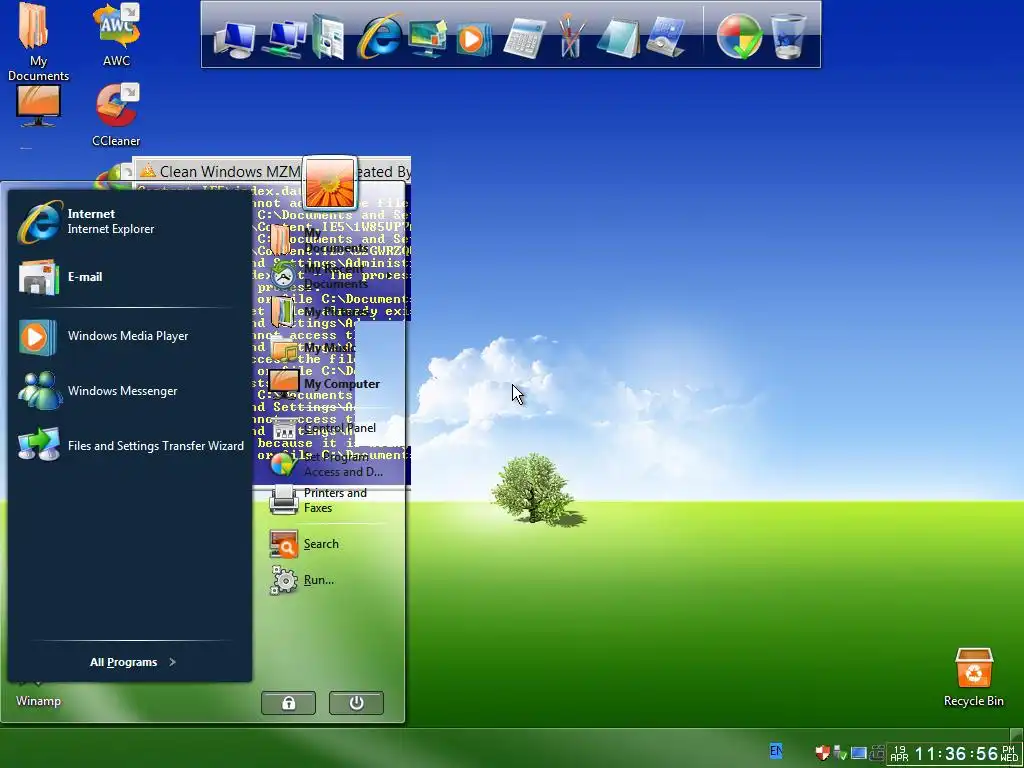Open Internet Explorer in Start menu
Screen dimensions: 1024x768
click(x=129, y=221)
